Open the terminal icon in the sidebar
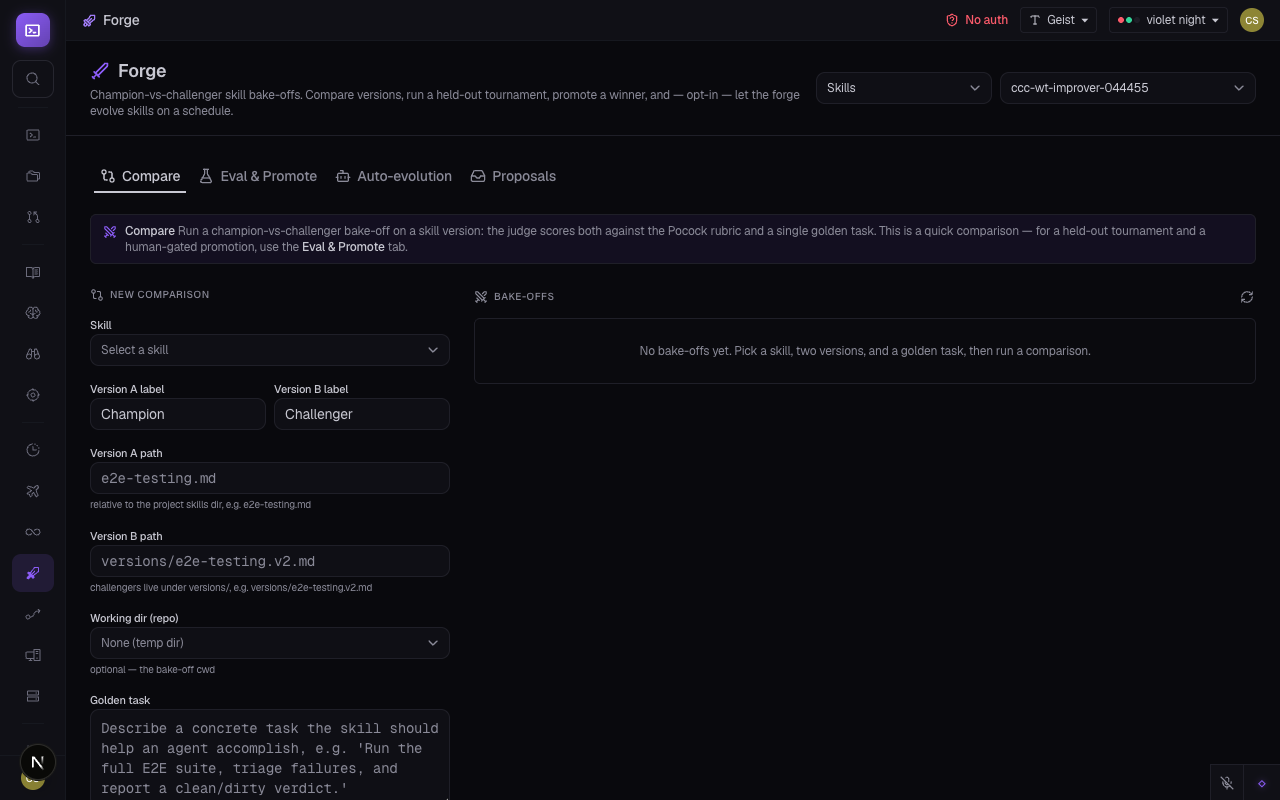 coord(33,135)
